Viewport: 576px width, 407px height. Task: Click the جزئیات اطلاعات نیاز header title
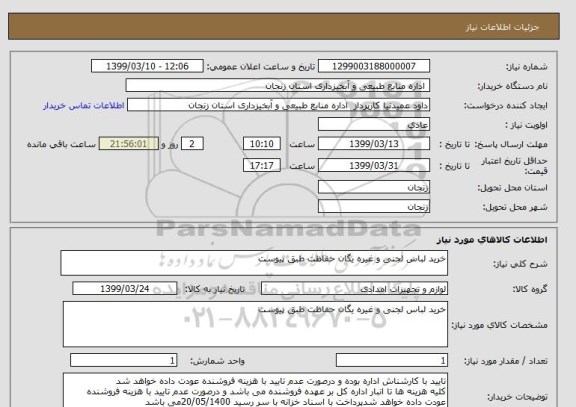tap(502, 27)
